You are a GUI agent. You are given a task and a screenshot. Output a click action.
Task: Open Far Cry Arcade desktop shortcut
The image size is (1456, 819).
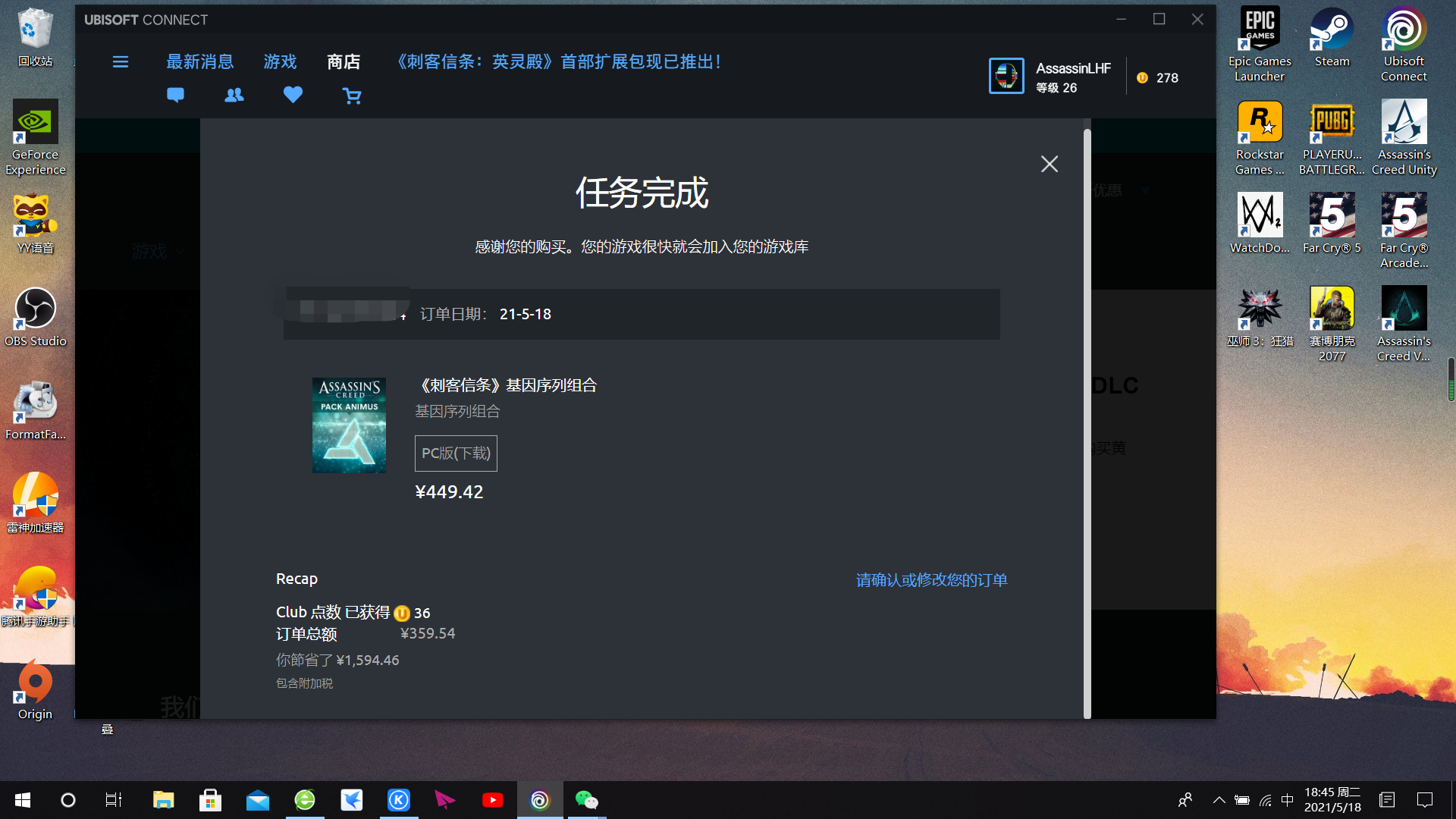click(x=1404, y=231)
